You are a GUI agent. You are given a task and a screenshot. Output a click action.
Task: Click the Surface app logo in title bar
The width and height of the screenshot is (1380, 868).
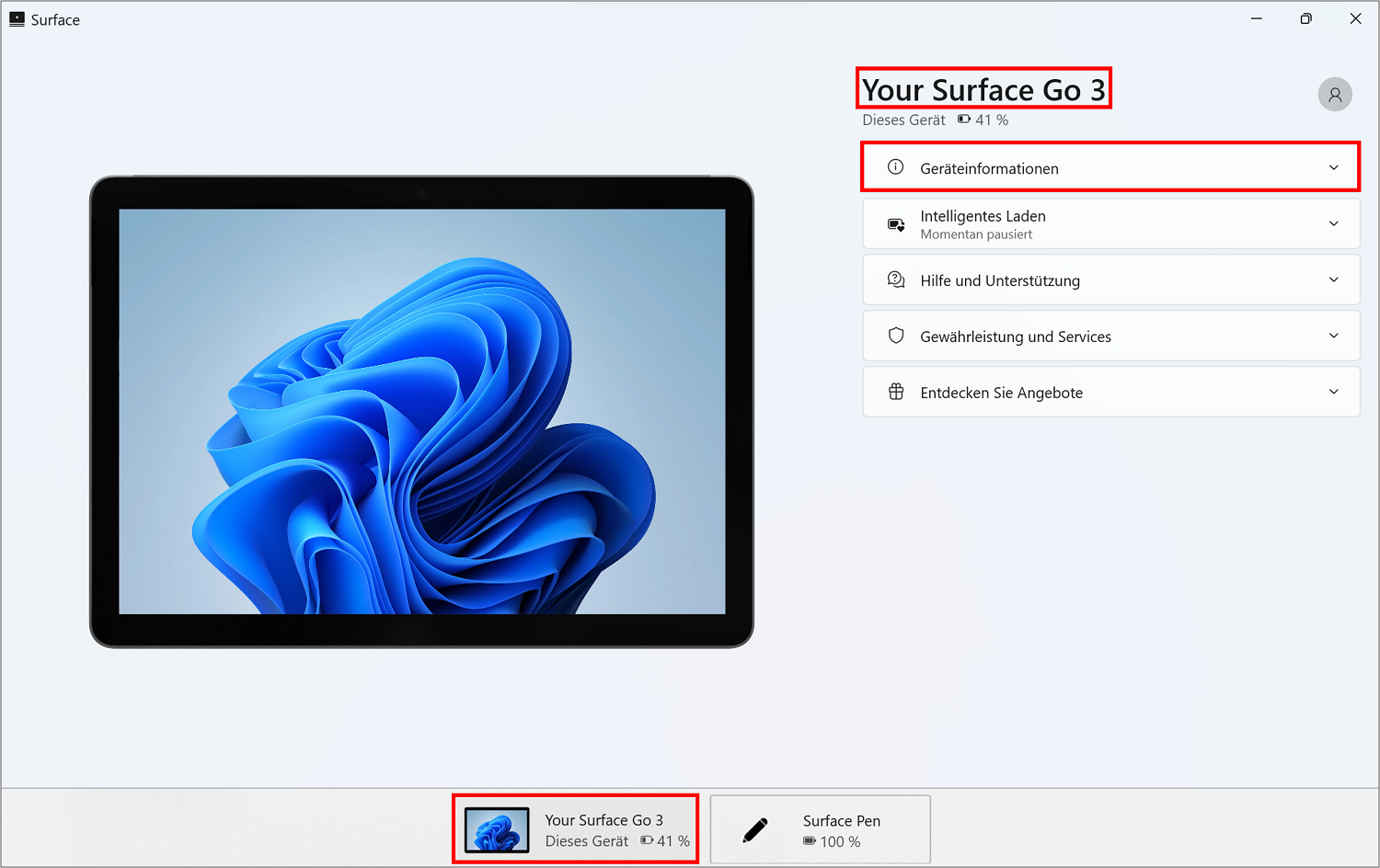pyautogui.click(x=17, y=19)
